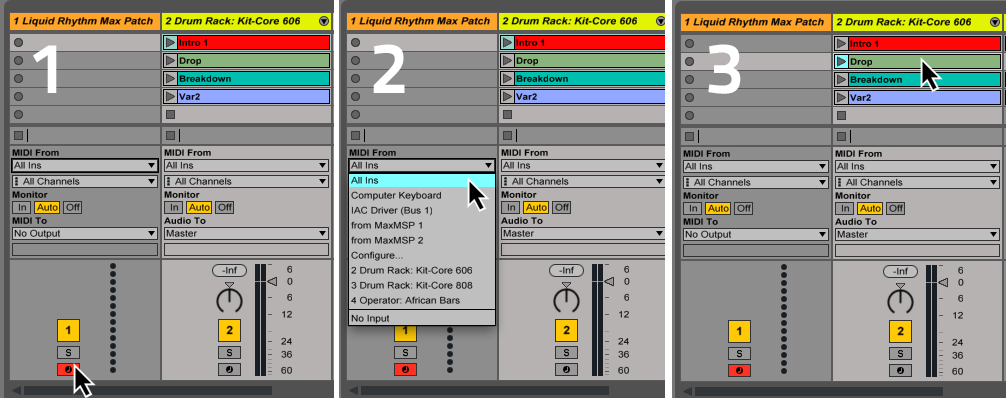
Task: Launch the Breakdown clip in panel 2
Action: click(x=507, y=79)
